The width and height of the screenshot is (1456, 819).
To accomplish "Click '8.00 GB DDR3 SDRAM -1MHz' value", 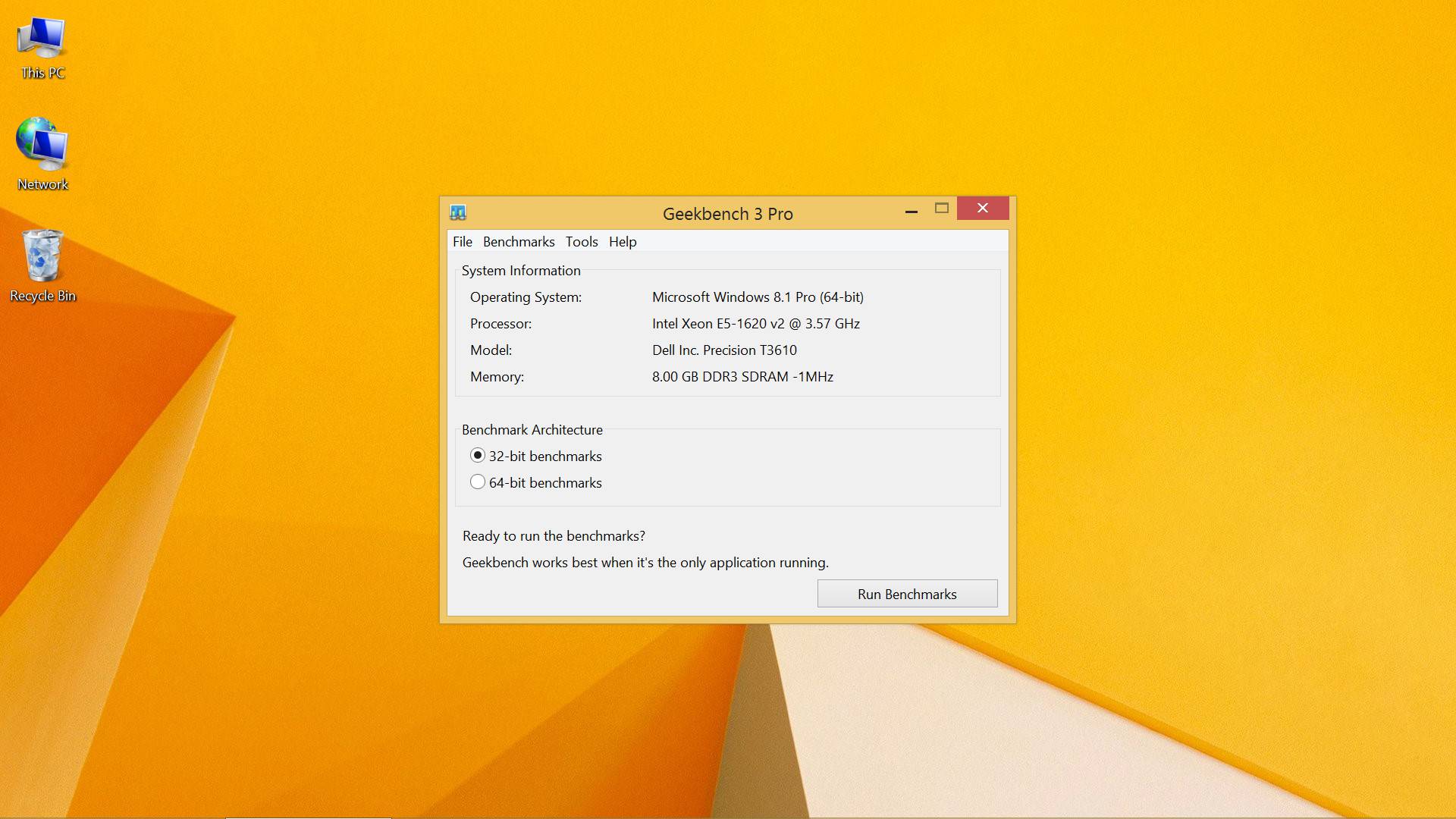I will [742, 377].
